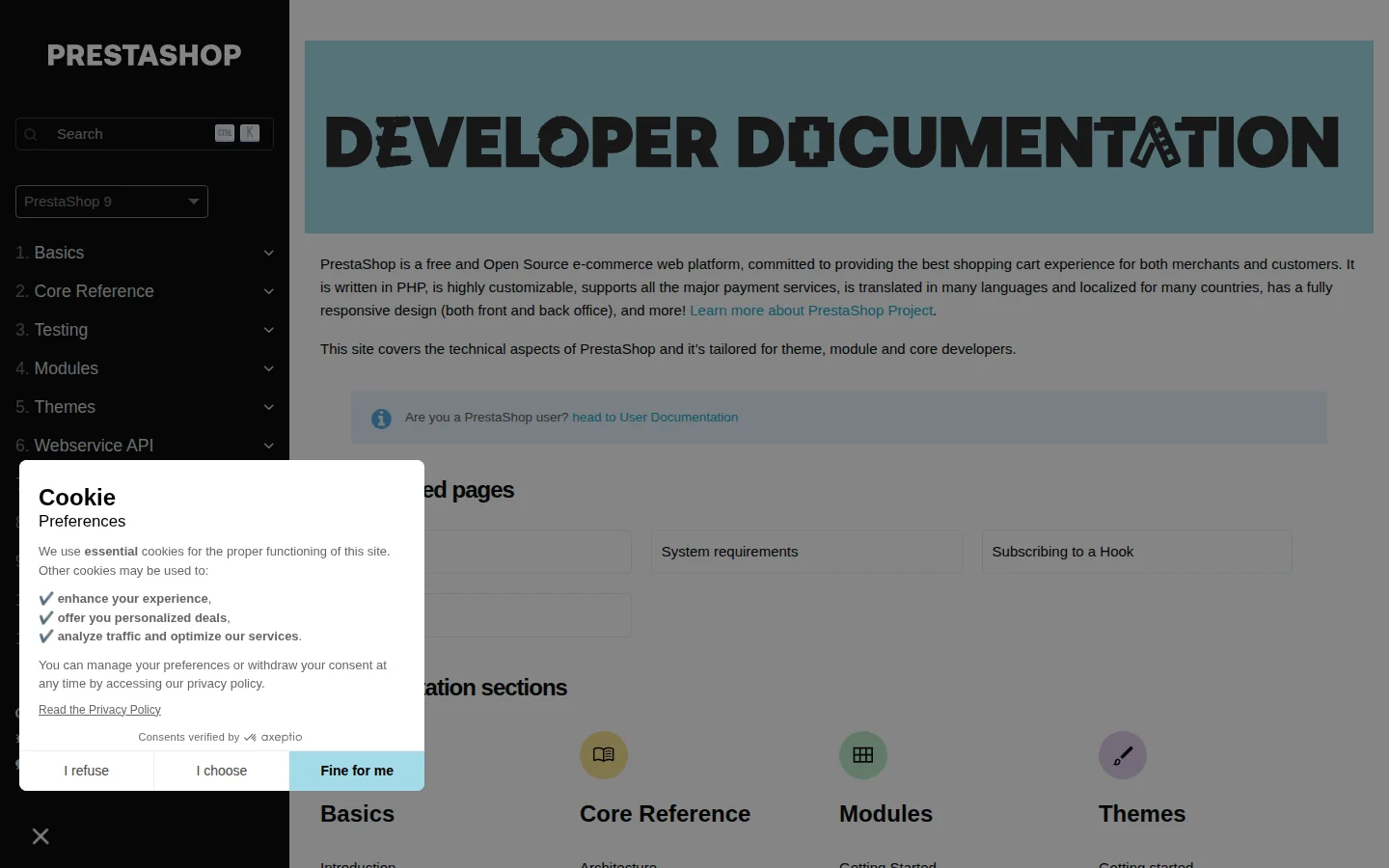1389x868 pixels.
Task: Open '6. Webservice API' in the sidebar menu
Action: (85, 446)
